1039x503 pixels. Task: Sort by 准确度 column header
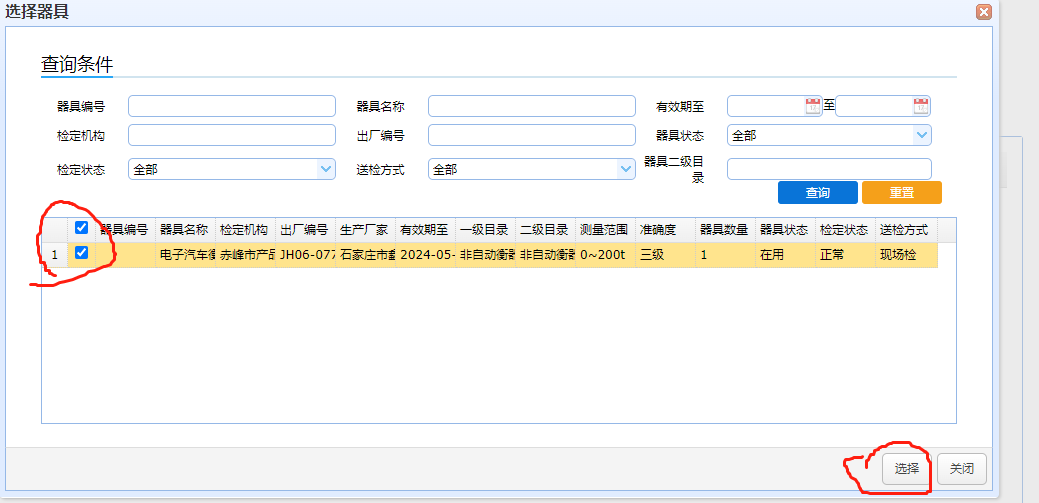(x=665, y=230)
